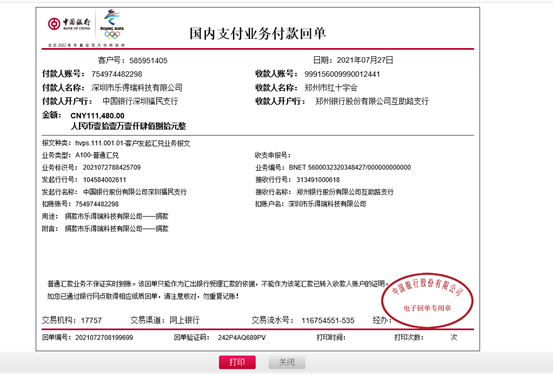Viewport: 553px width, 375px height.
Task: Click the Beijing 2022 Olympic emblem
Action: coord(112,24)
